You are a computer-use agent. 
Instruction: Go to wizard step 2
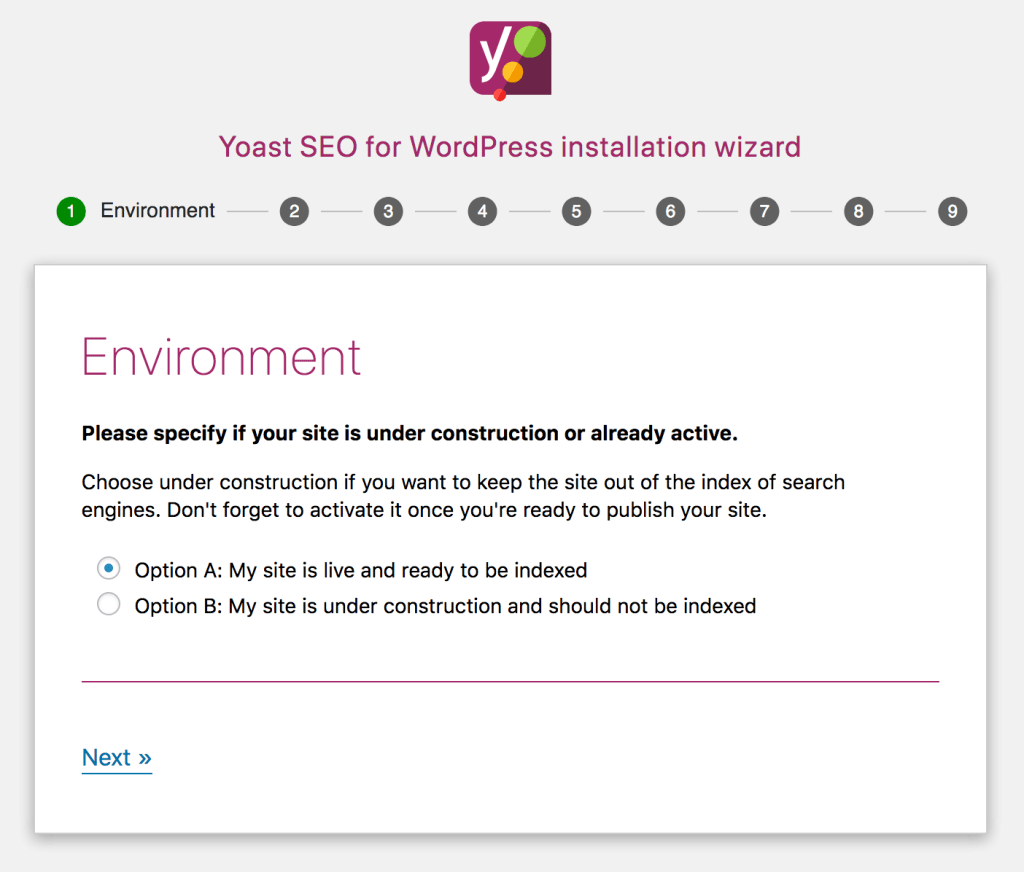(294, 211)
